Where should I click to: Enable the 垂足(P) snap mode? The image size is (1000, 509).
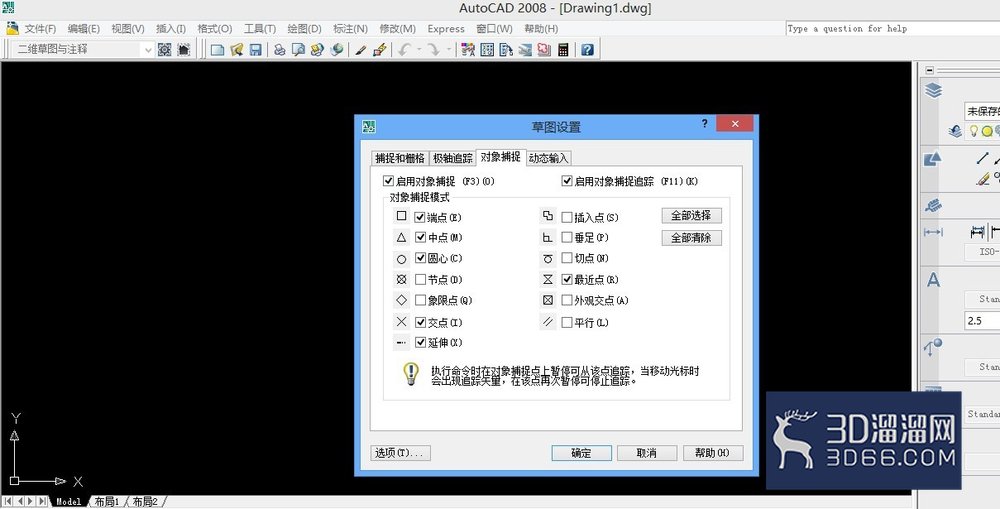(566, 237)
